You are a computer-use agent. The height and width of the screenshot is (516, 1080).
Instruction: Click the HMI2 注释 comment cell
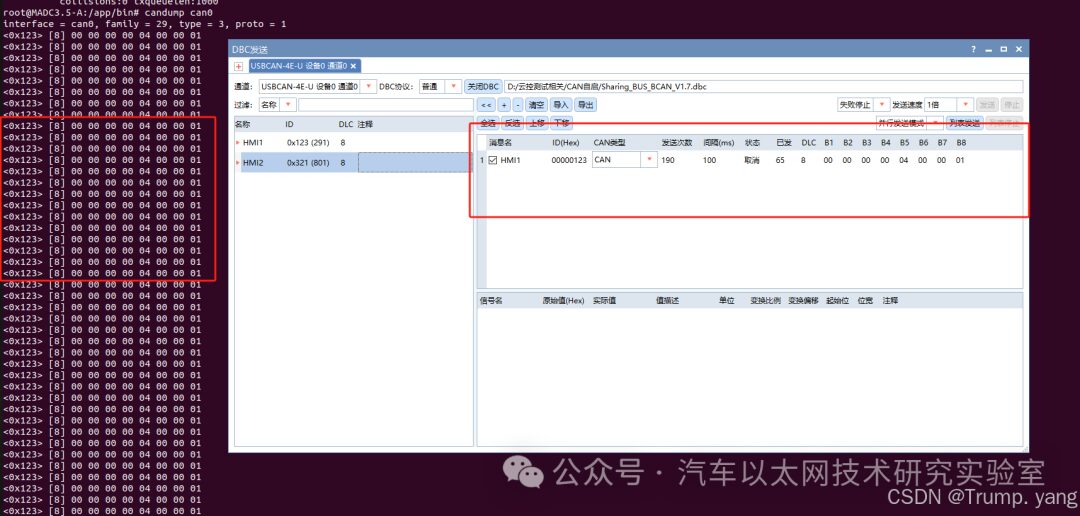[414, 163]
